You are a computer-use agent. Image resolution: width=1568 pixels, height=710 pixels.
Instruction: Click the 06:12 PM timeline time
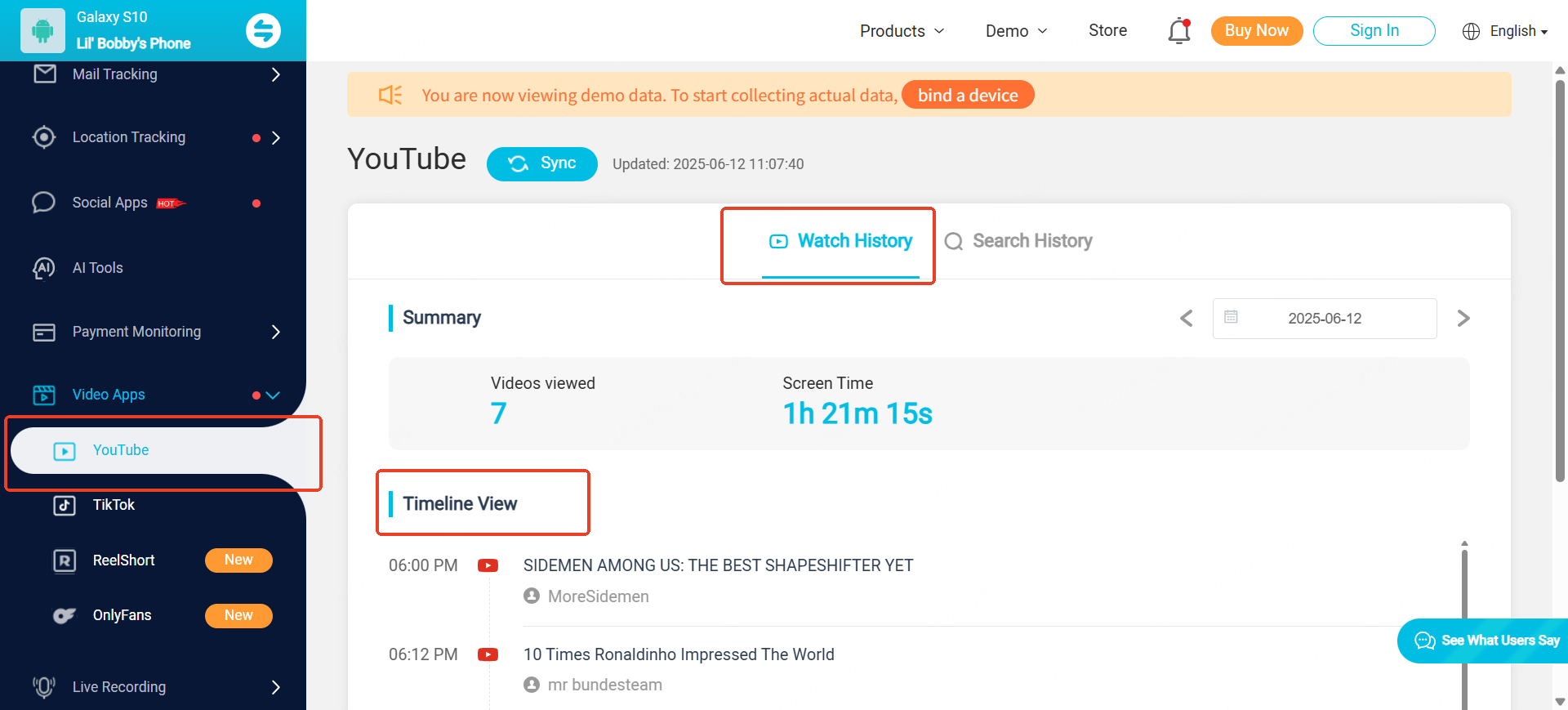(x=423, y=654)
